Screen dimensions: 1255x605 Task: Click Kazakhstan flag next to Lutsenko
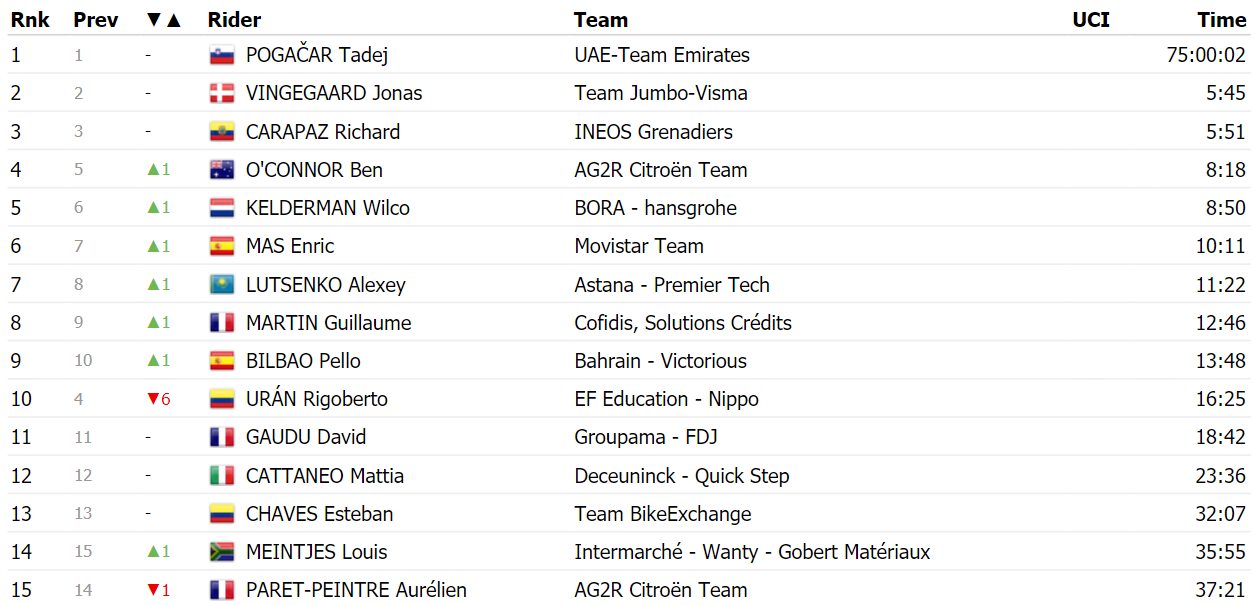tap(221, 285)
